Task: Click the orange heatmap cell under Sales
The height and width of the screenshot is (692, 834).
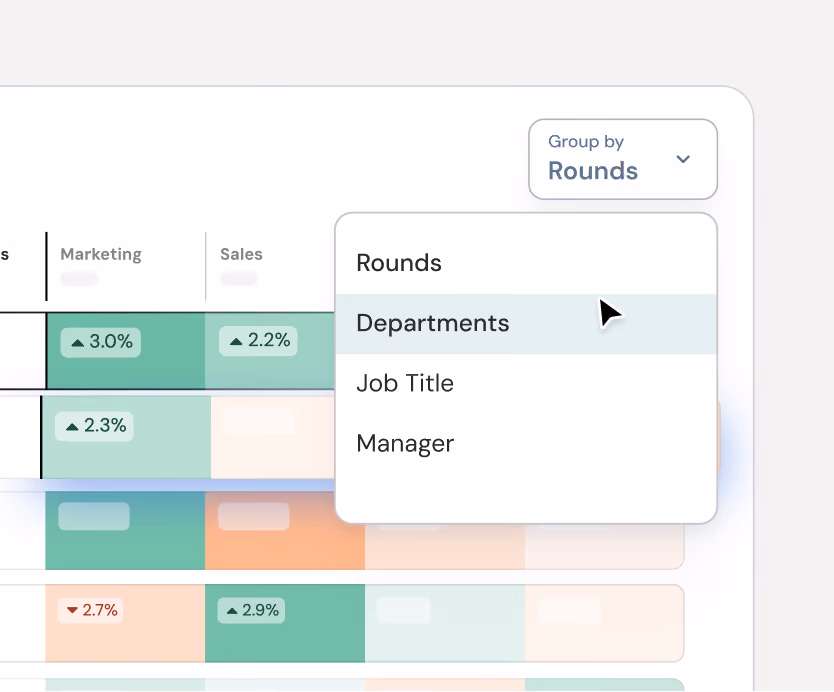Action: (285, 530)
